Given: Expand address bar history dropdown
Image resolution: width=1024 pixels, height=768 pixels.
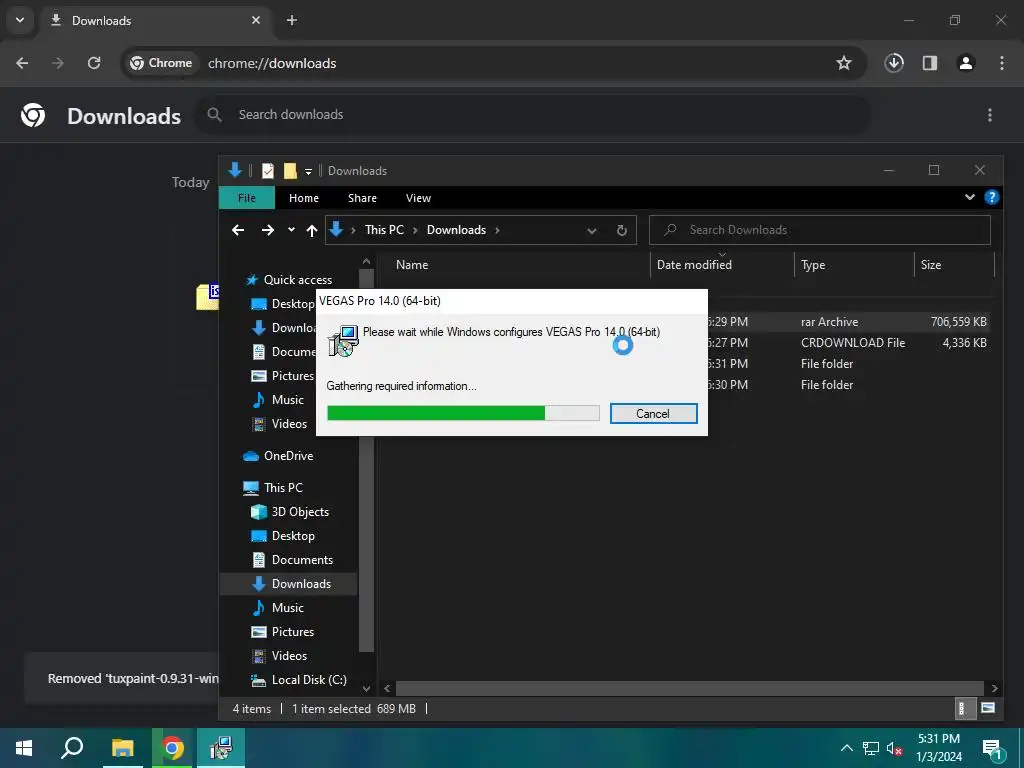Looking at the screenshot, I should click(x=592, y=231).
